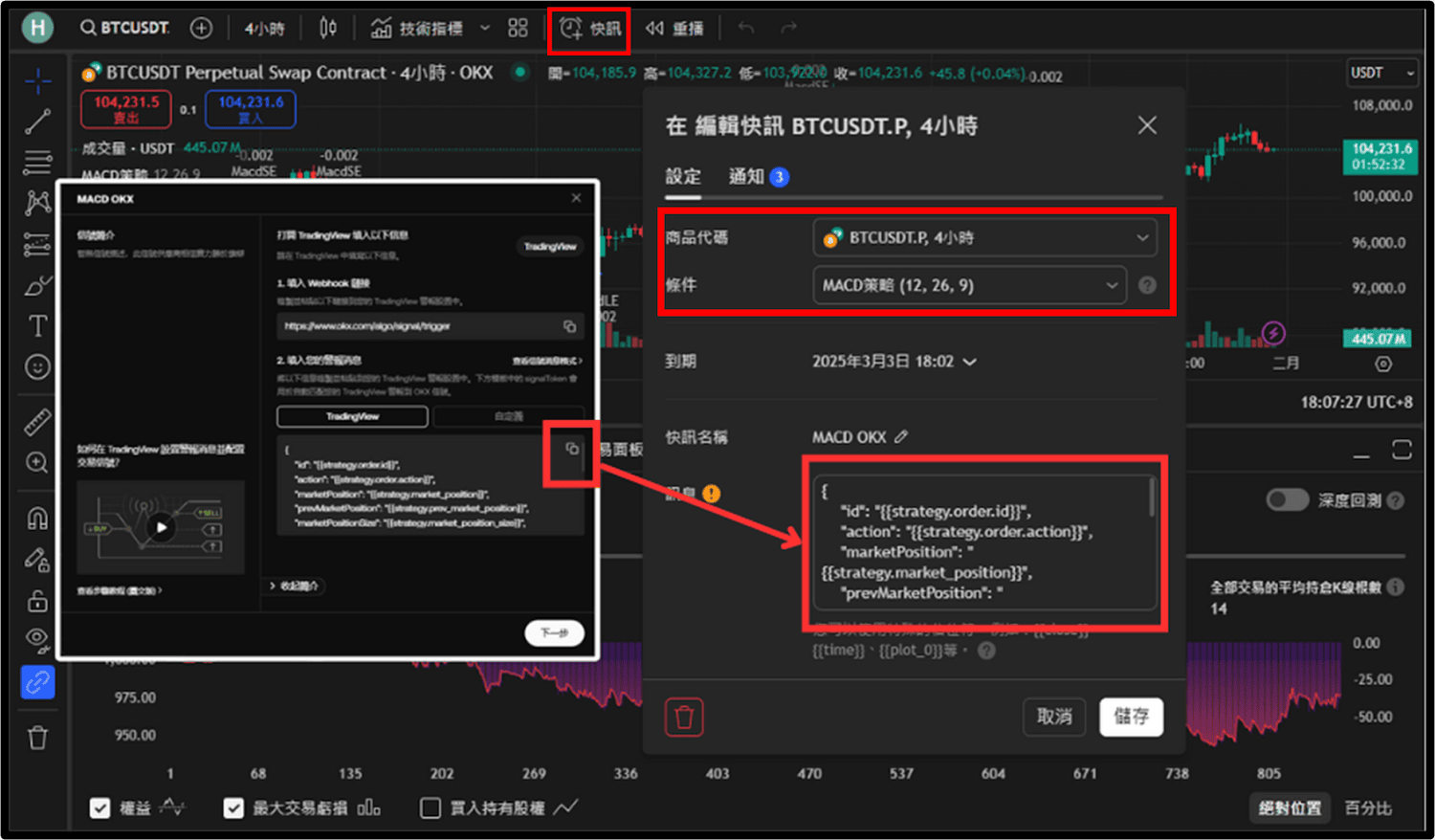Click the redo arrow icon
Screen dimensions: 1435x840
pos(788,28)
